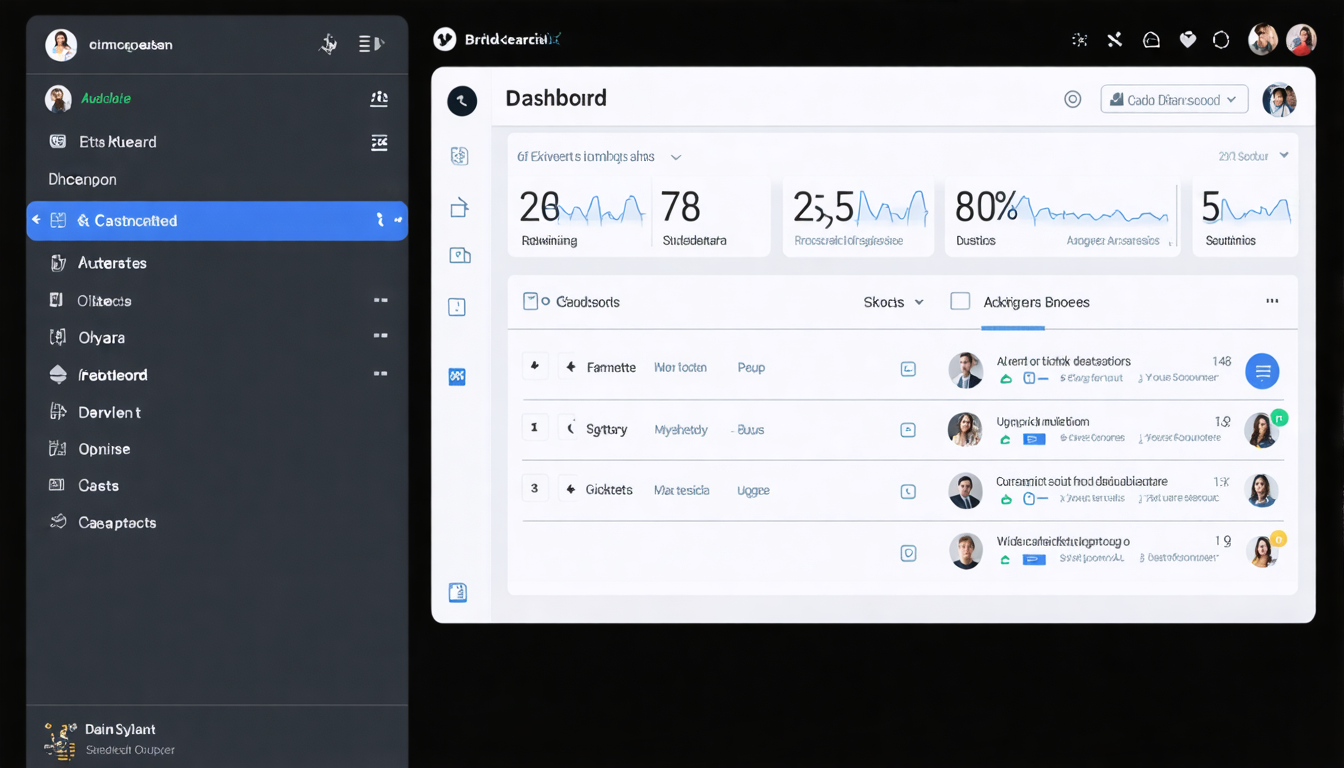Screen dimensions: 1344x768
Task: Click the user avatar in dashboard header
Action: pos(1279,100)
